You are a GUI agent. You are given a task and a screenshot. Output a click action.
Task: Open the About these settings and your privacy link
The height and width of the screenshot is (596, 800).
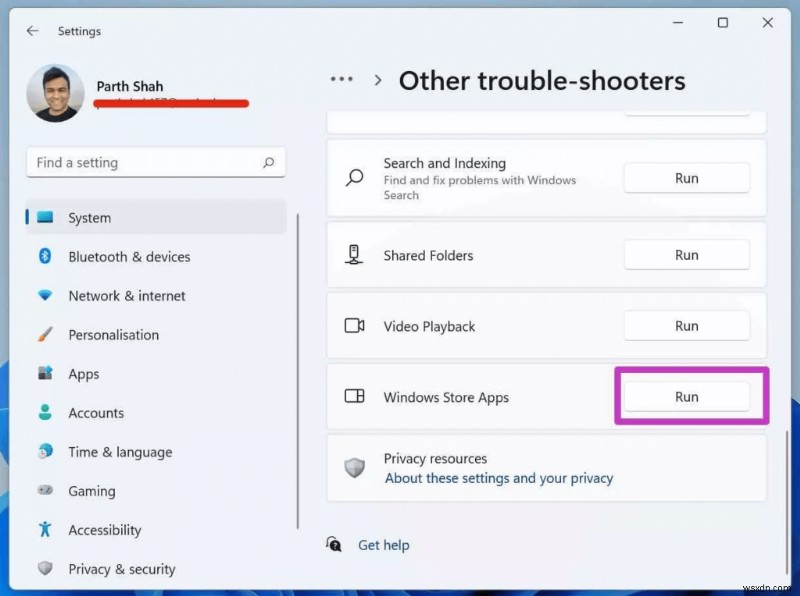[x=498, y=478]
